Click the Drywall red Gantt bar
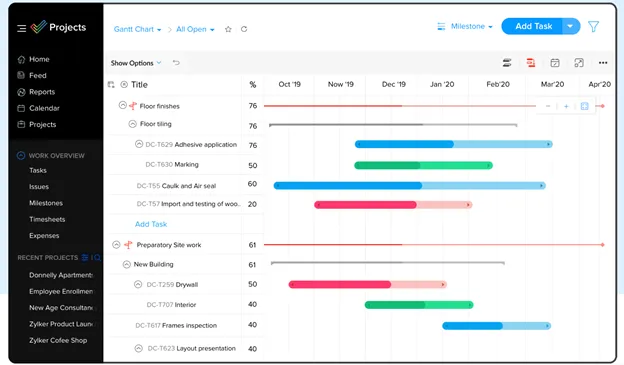The height and width of the screenshot is (365, 624). click(x=368, y=284)
